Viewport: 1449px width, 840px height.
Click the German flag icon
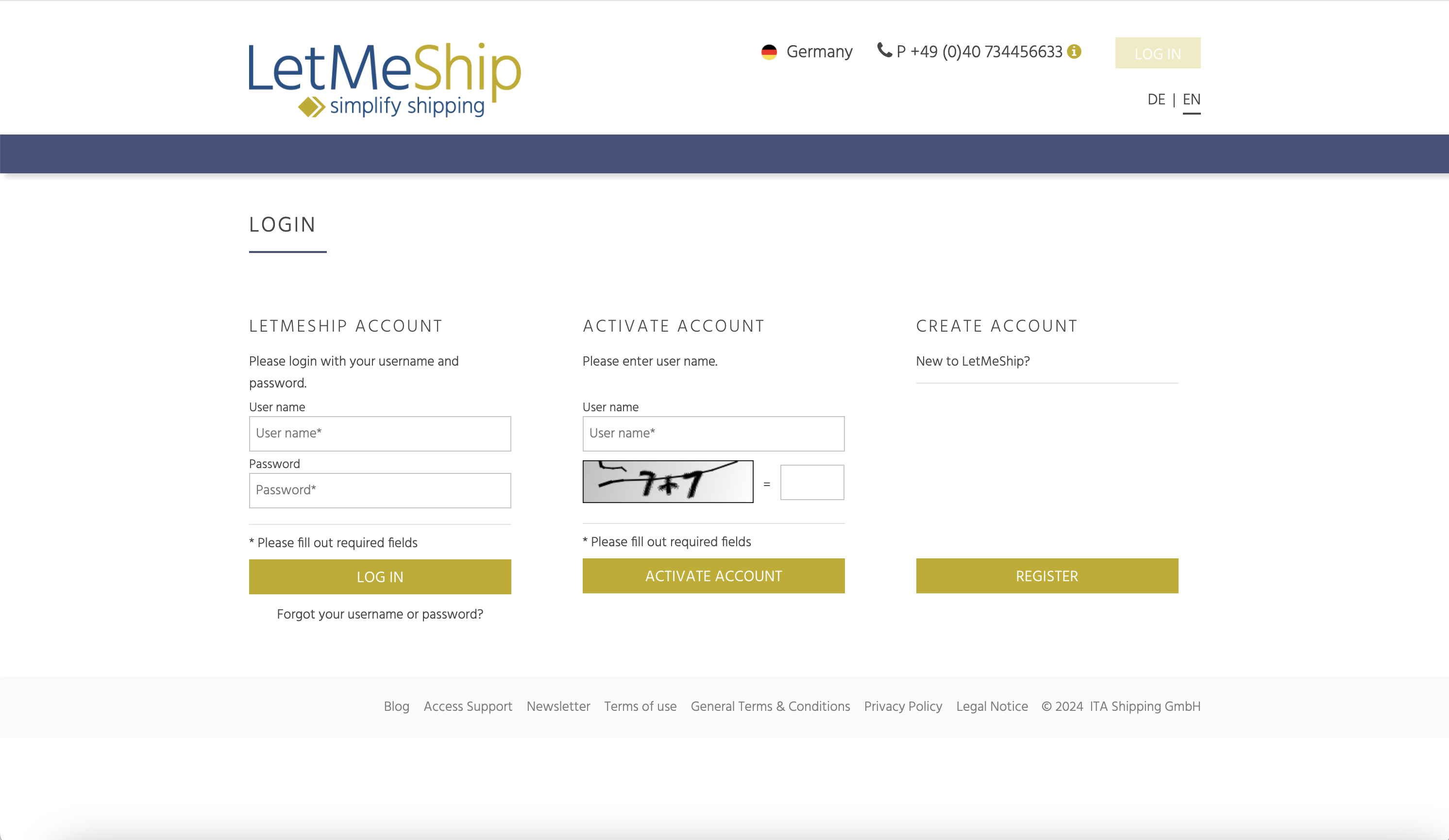[769, 52]
